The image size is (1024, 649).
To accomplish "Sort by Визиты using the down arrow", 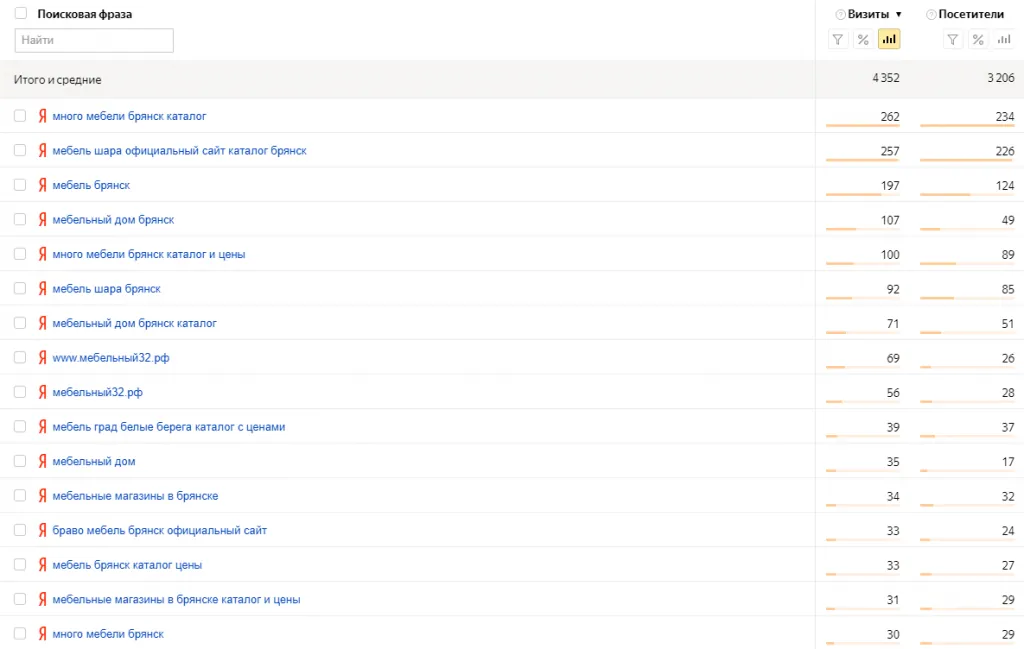I will [899, 14].
